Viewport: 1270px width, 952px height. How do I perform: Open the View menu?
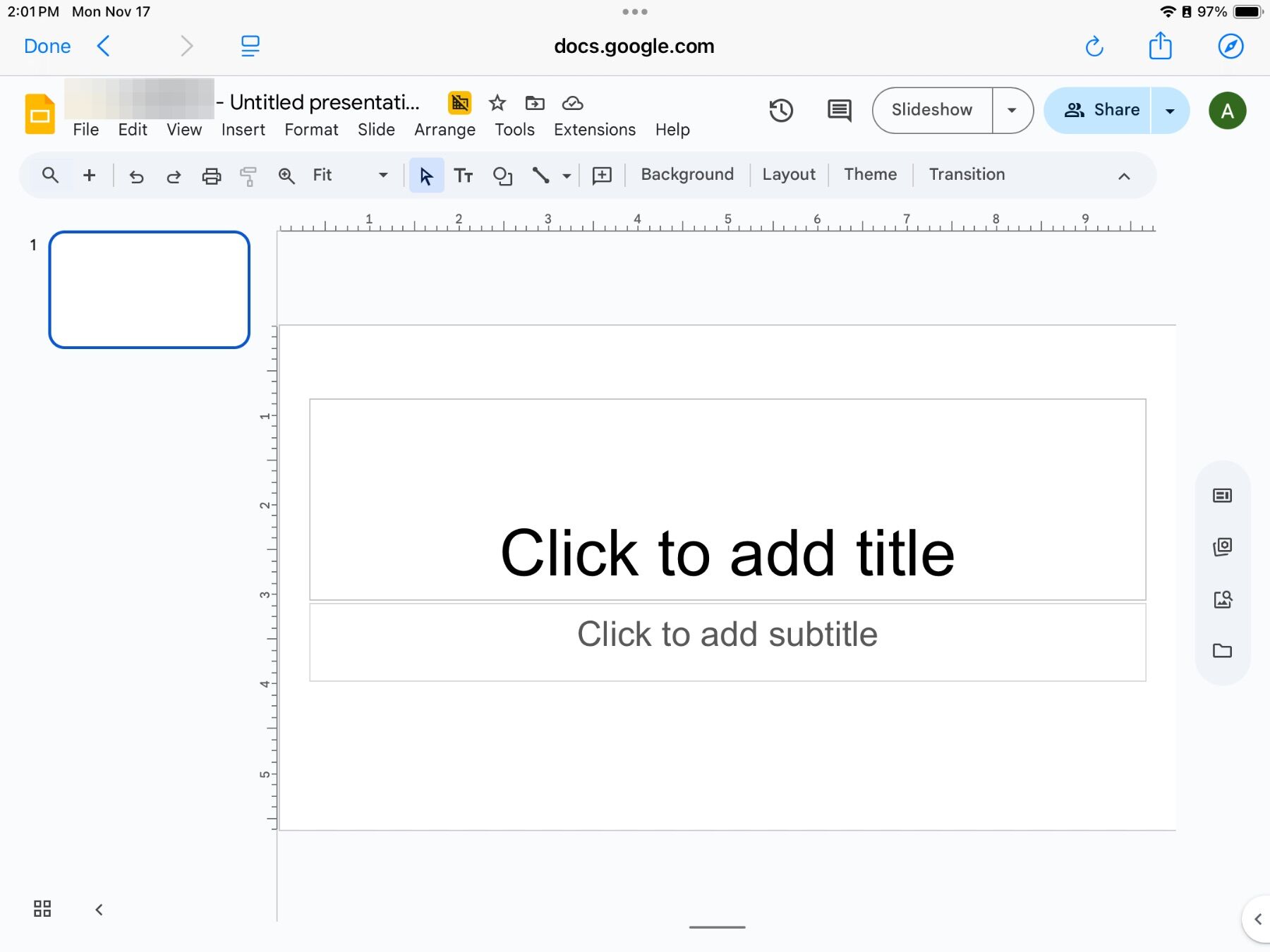(x=184, y=130)
